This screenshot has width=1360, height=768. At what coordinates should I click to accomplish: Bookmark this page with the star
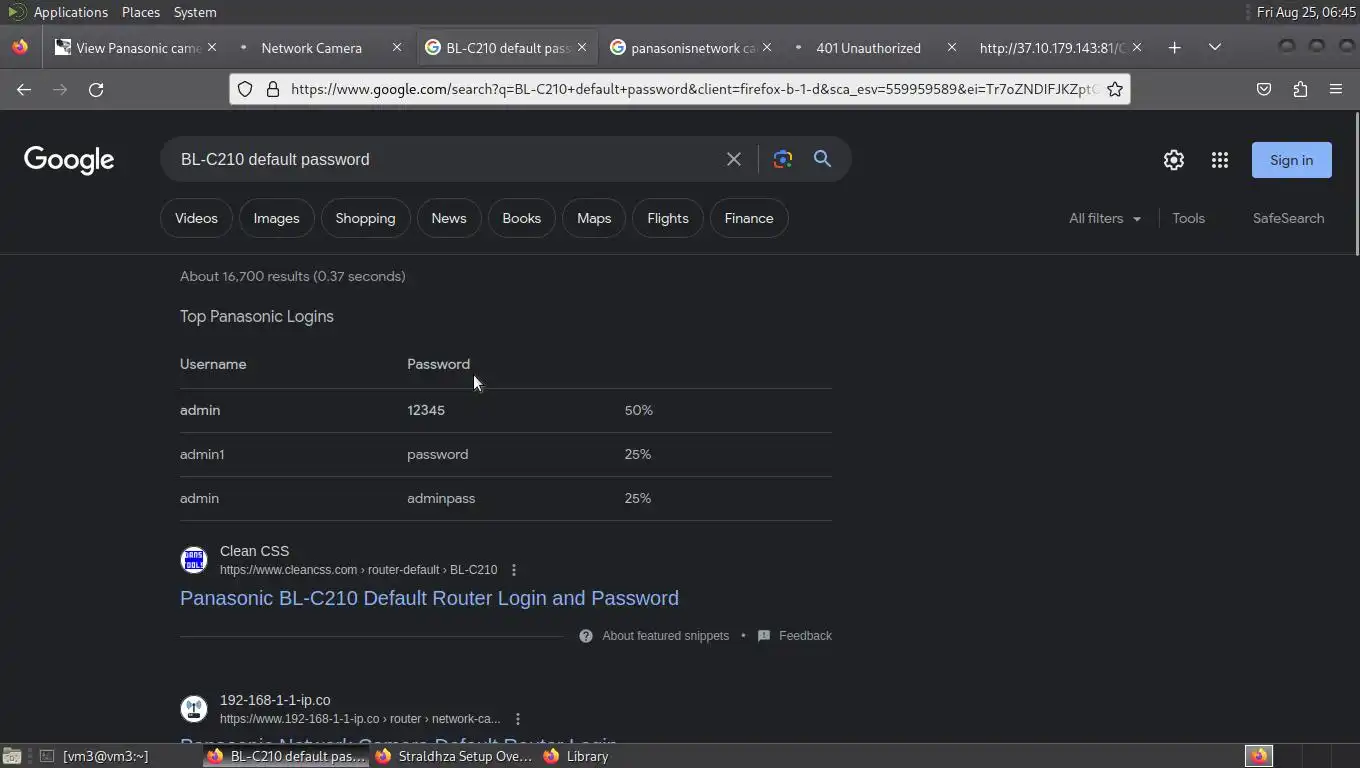[x=1114, y=89]
